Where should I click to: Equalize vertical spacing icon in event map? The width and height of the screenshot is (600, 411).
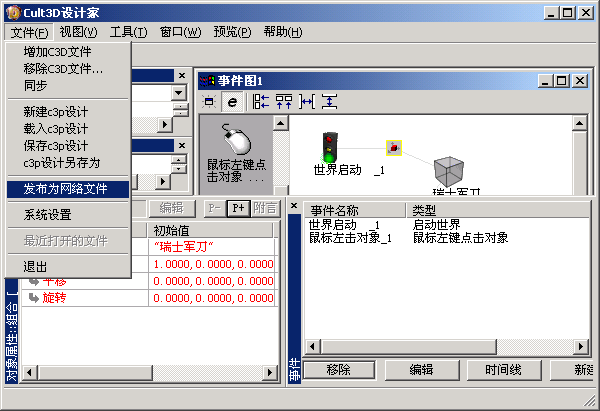point(329,102)
